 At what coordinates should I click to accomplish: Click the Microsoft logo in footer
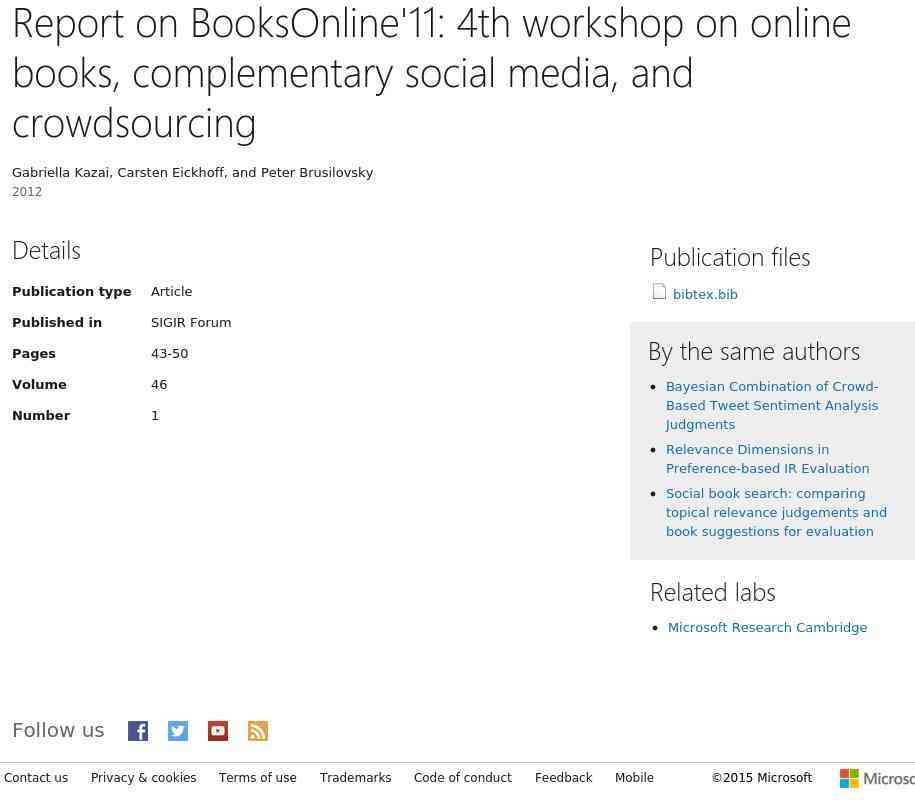point(877,778)
